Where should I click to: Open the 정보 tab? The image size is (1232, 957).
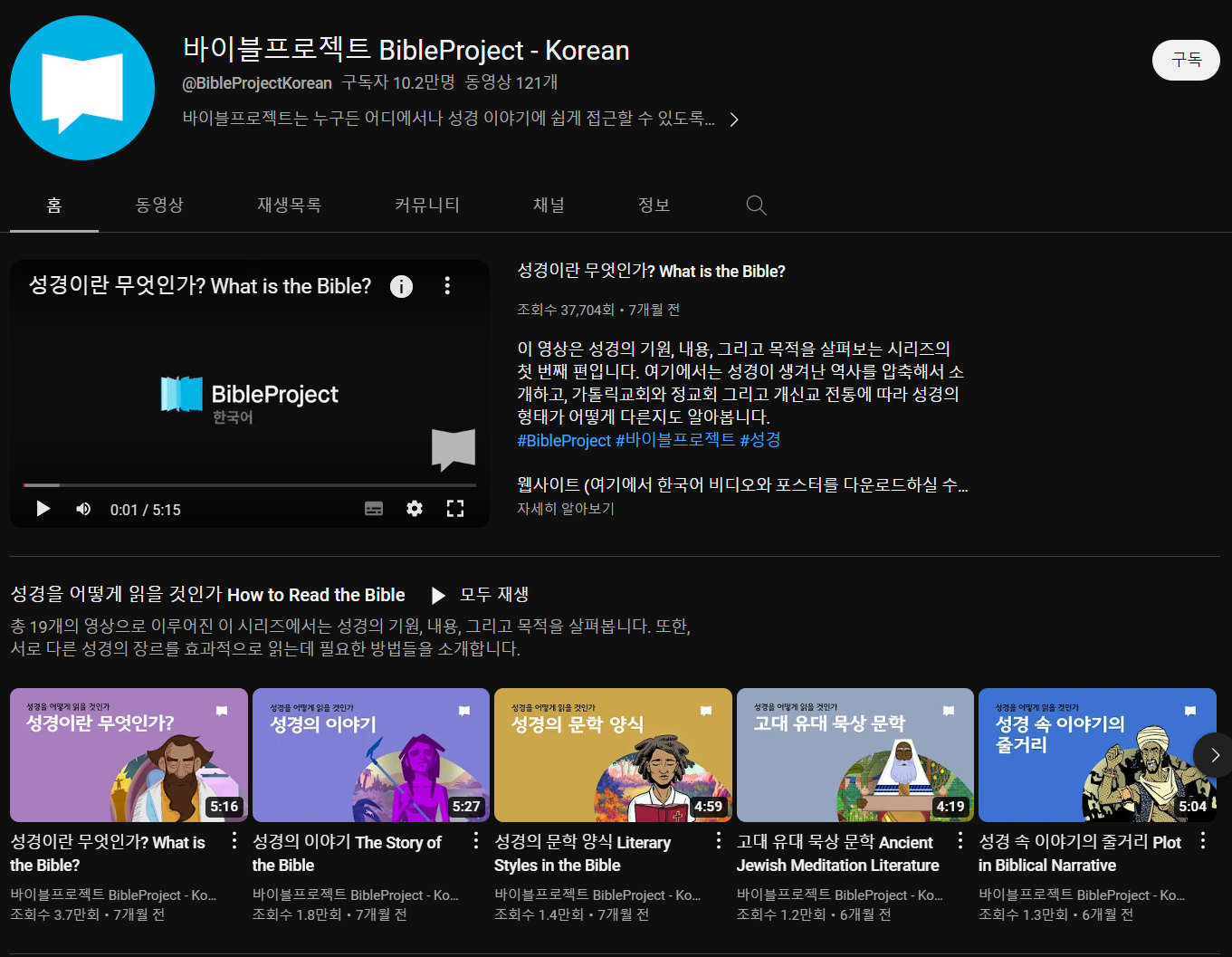(654, 206)
